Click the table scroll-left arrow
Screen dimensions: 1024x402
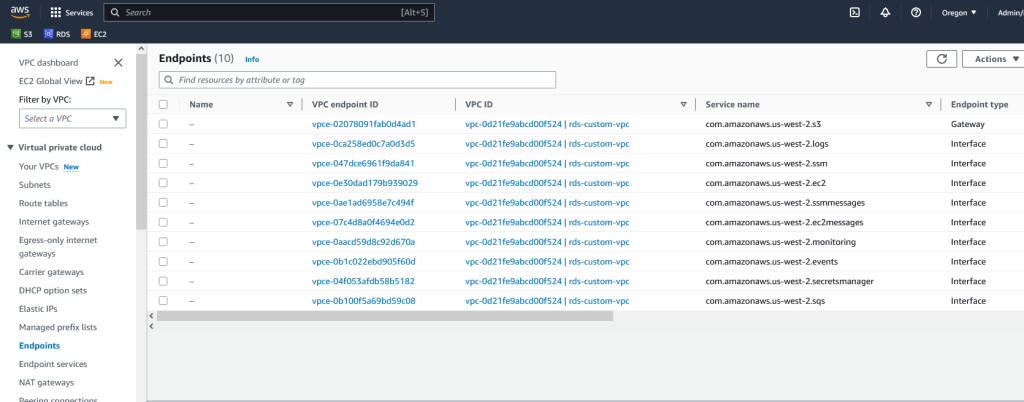(152, 316)
